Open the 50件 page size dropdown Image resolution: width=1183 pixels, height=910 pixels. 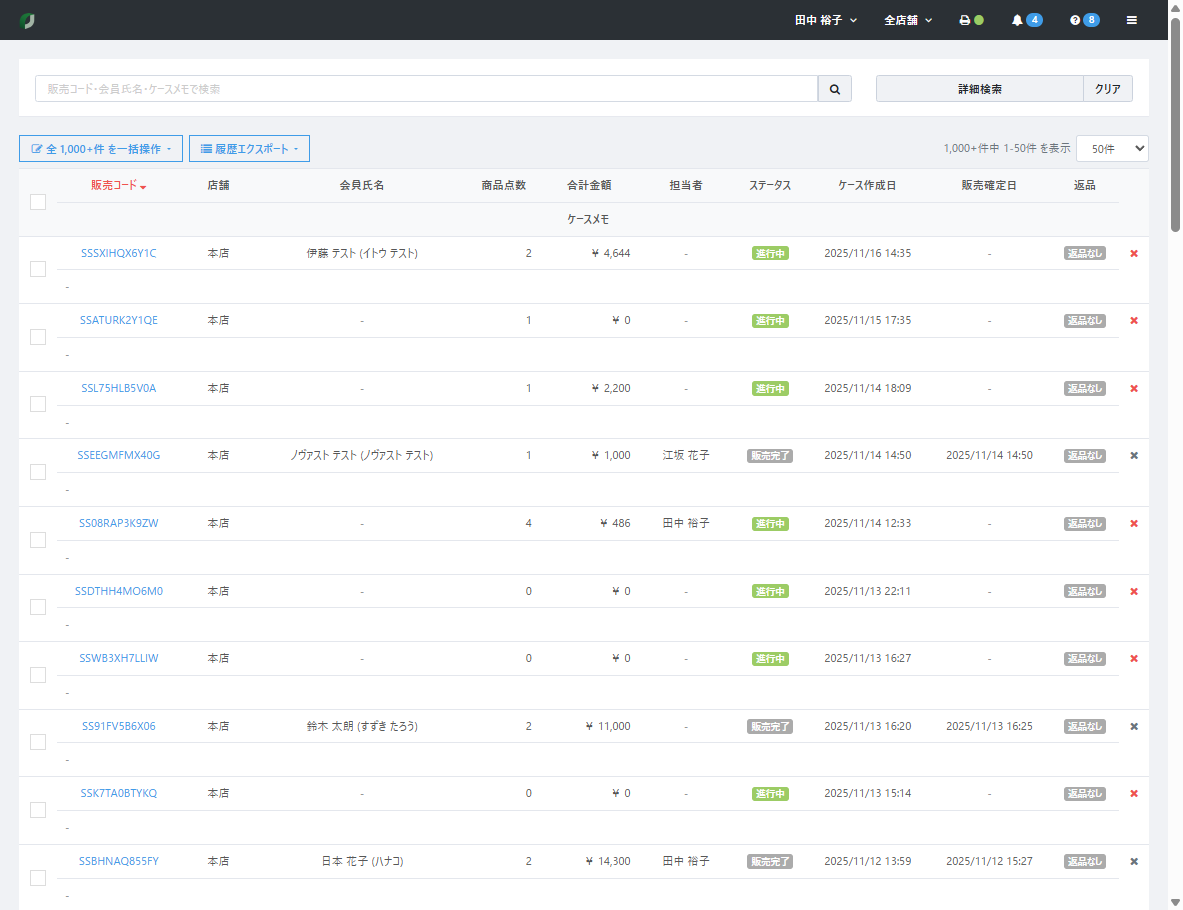(1111, 148)
